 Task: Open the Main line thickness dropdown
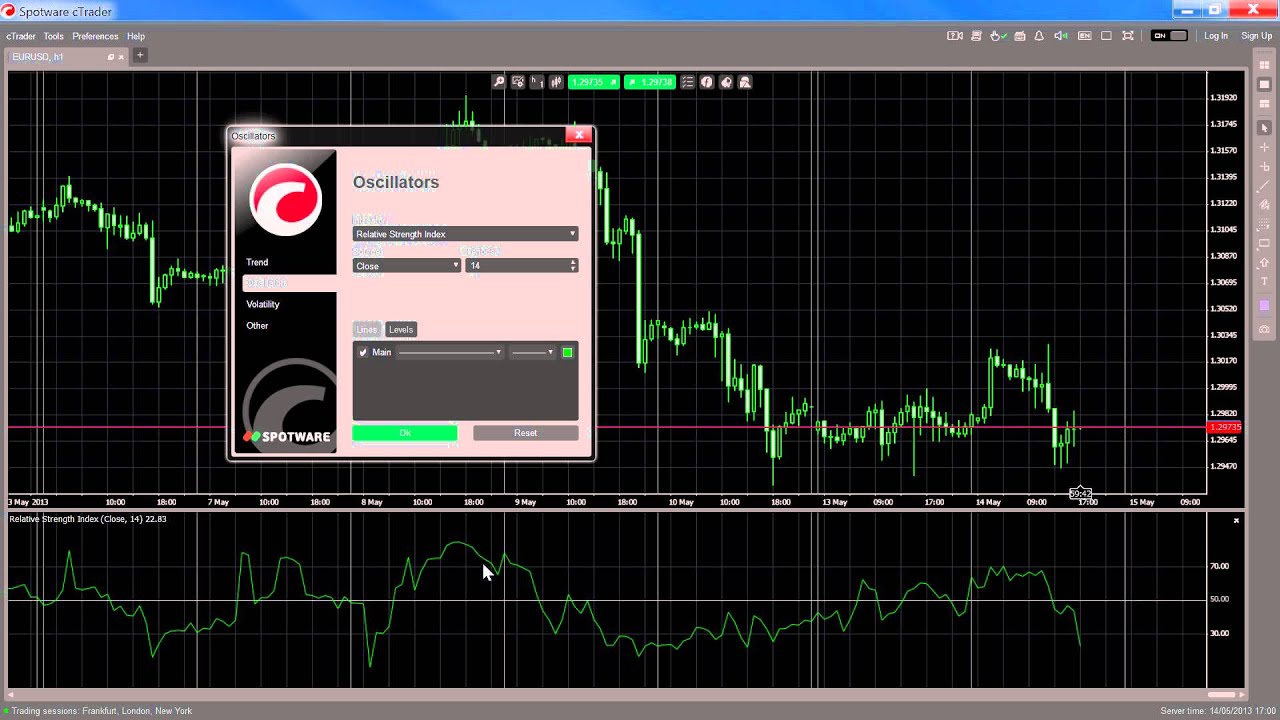532,352
